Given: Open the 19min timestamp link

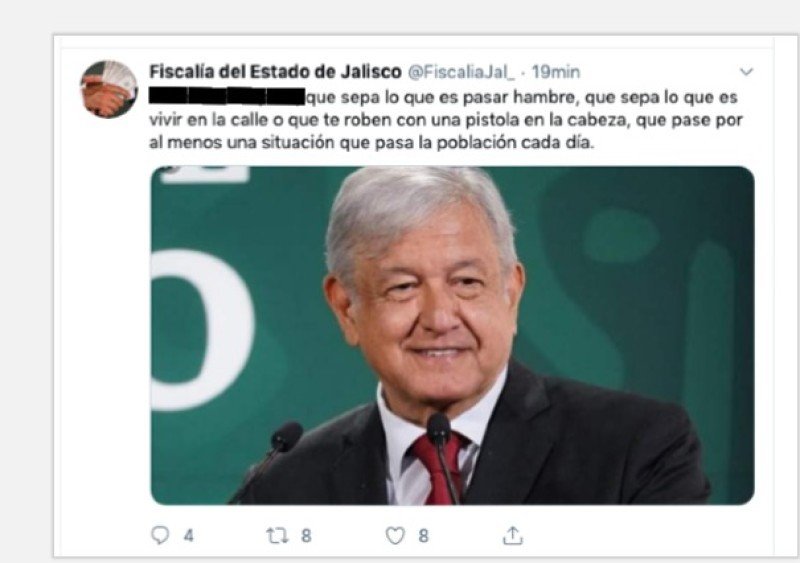Looking at the screenshot, I should coord(556,72).
